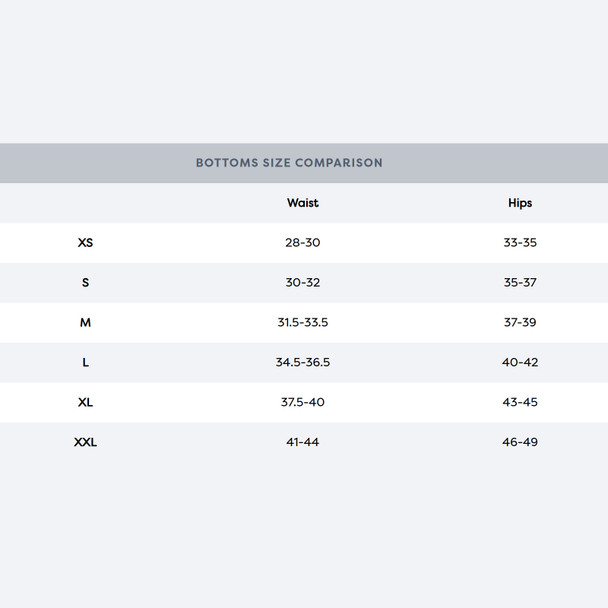Select waist value 34.5-36.5
The width and height of the screenshot is (608, 608).
[302, 363]
